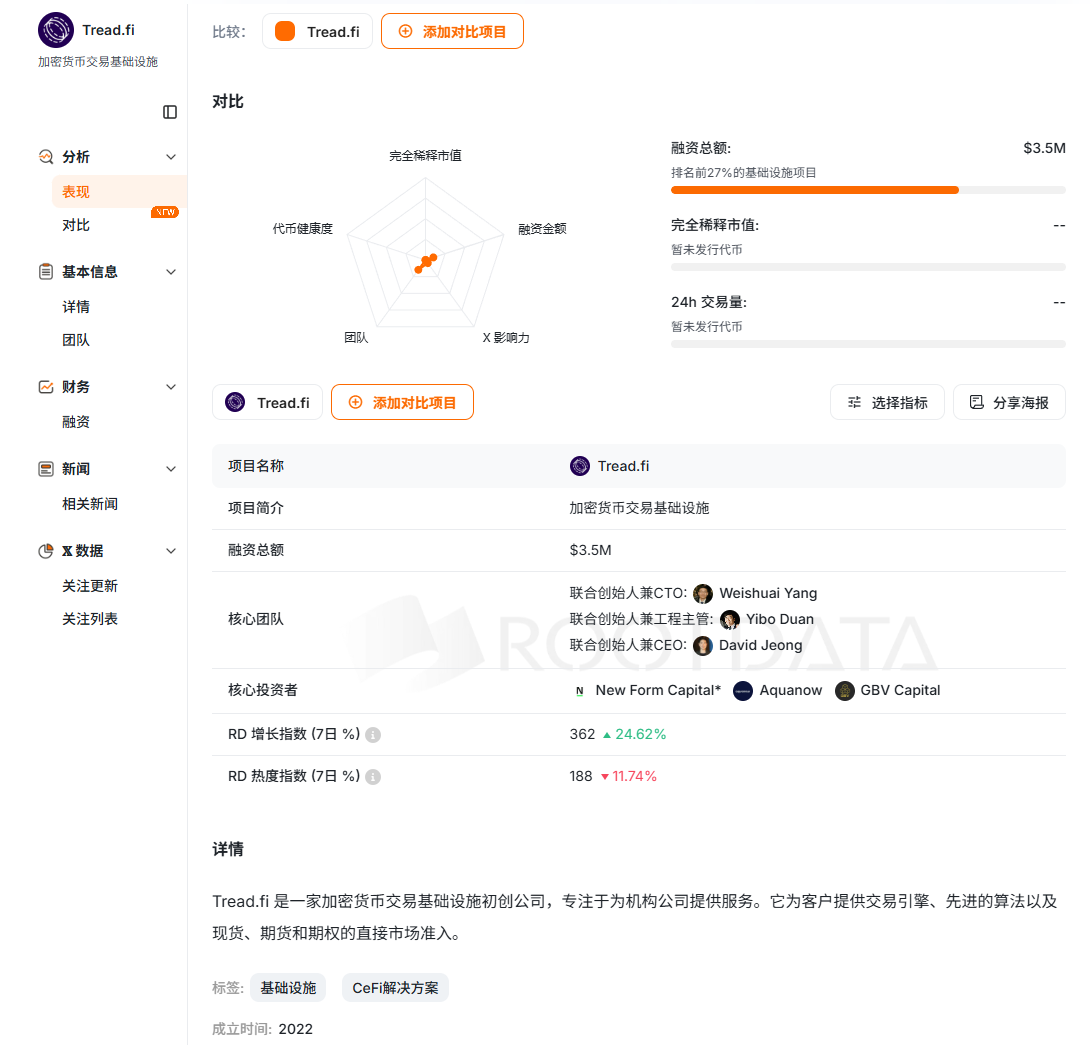Click the New Form Capital logo

580,691
